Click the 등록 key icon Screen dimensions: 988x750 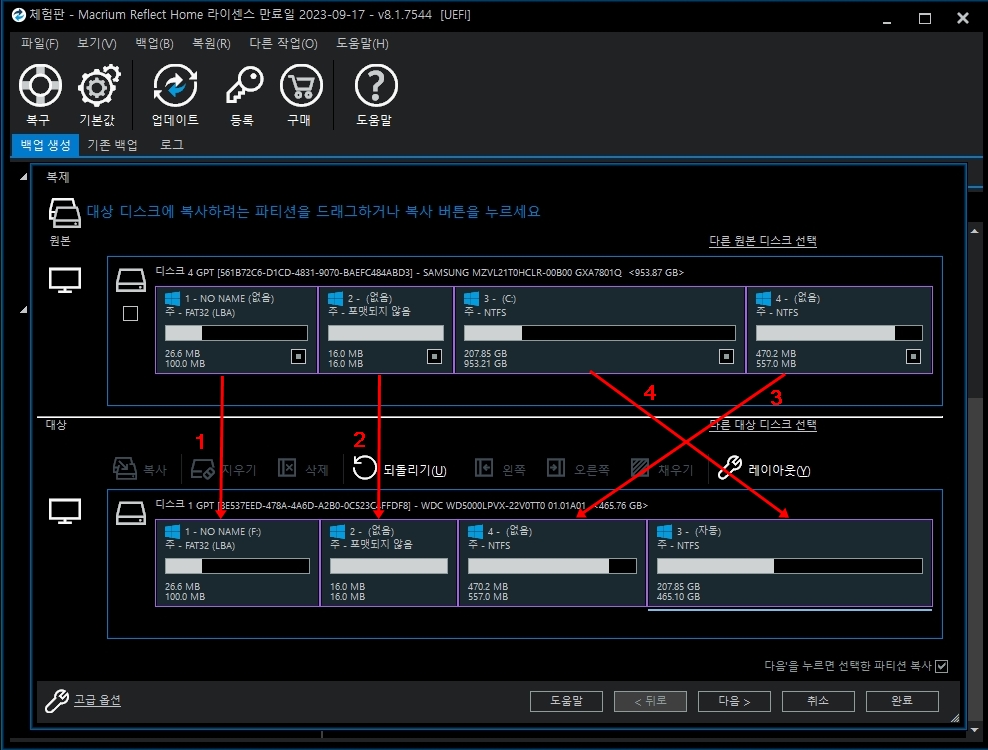[243, 86]
